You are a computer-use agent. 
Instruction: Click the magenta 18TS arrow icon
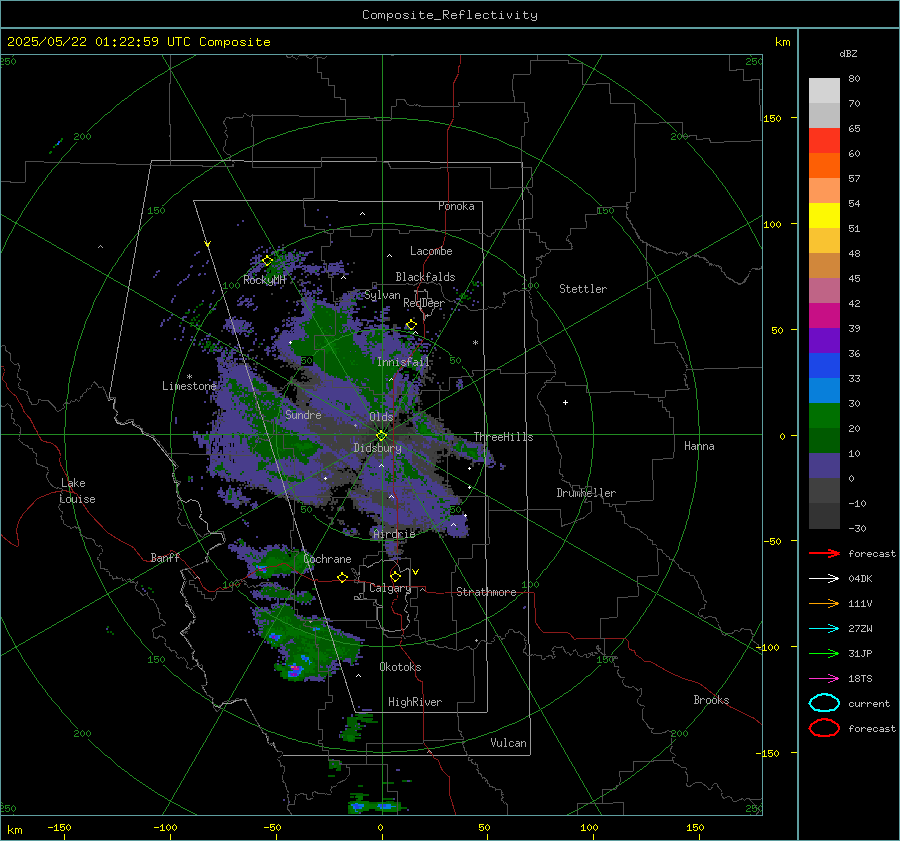point(824,679)
